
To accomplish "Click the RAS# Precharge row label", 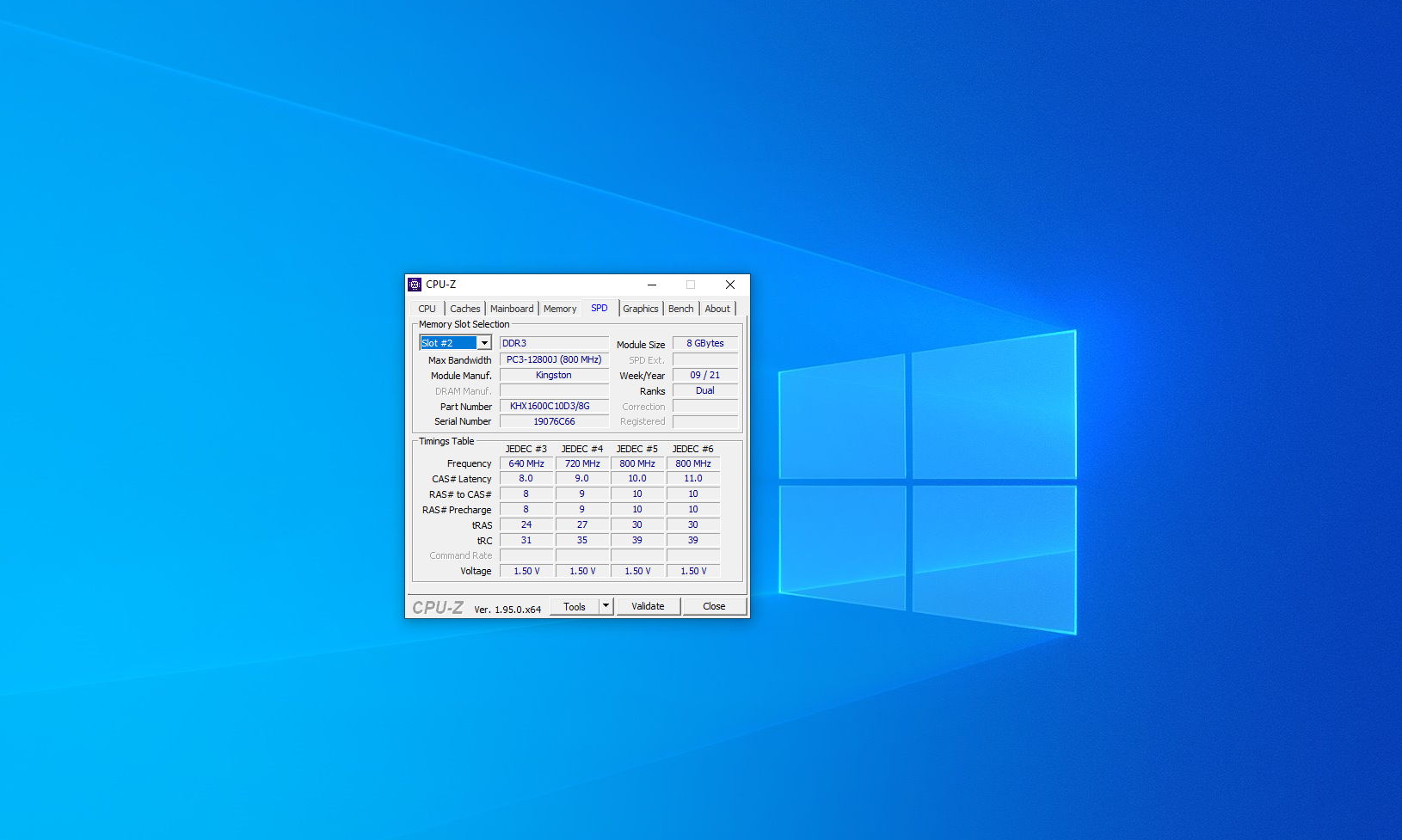I will [x=457, y=510].
